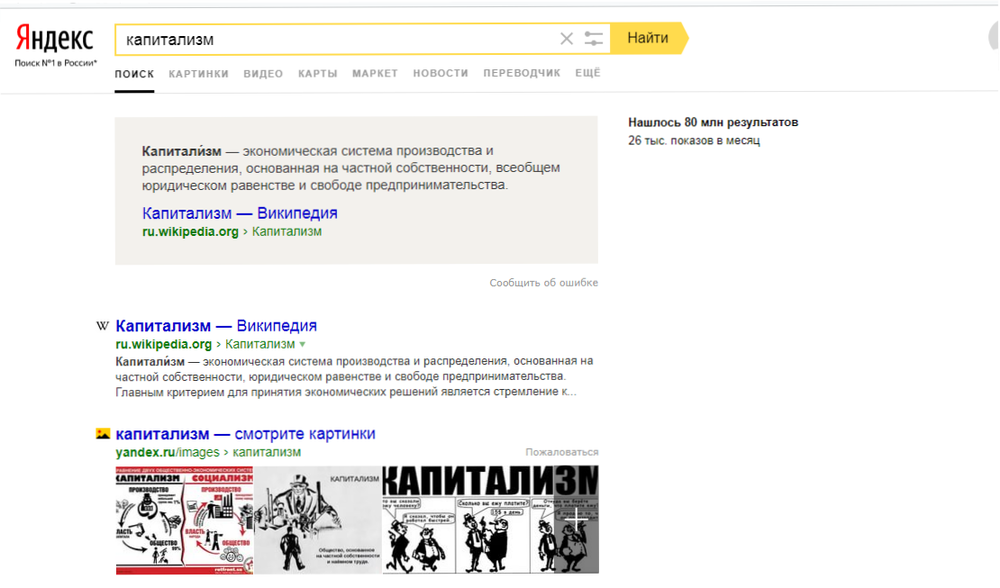The height and width of the screenshot is (588, 1000).
Task: Click the Пожаловаться link
Action: click(561, 452)
